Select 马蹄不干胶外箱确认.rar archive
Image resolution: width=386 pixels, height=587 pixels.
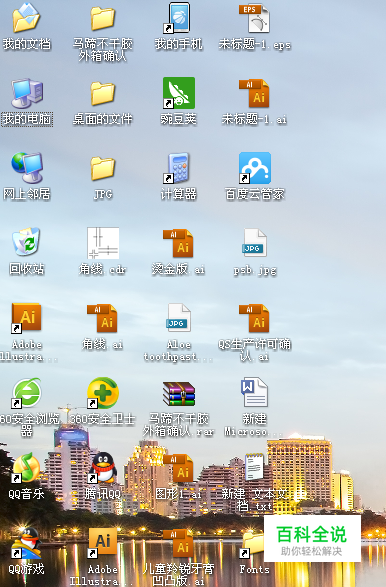point(179,394)
